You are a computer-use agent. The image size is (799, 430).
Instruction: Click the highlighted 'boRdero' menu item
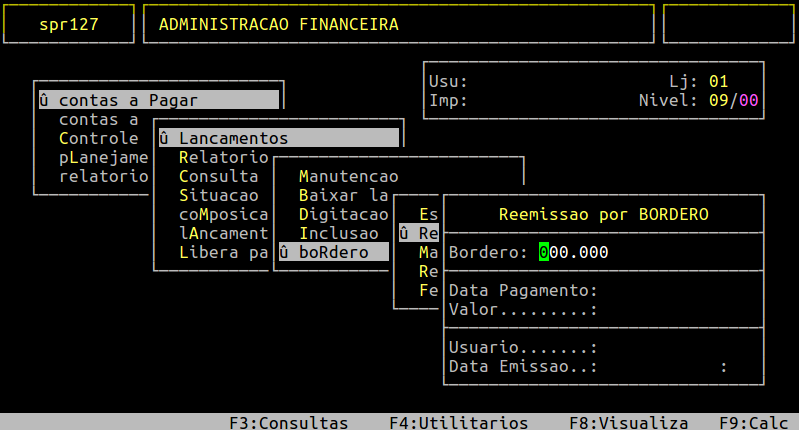click(332, 252)
